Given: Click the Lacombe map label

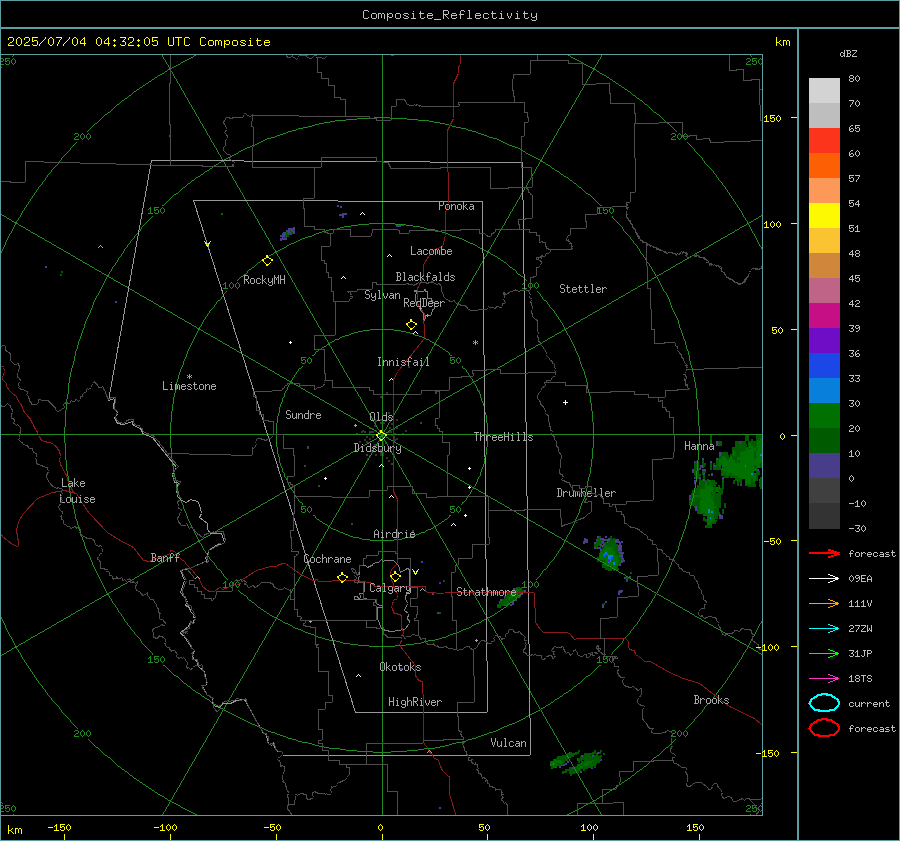Looking at the screenshot, I should 431,251.
